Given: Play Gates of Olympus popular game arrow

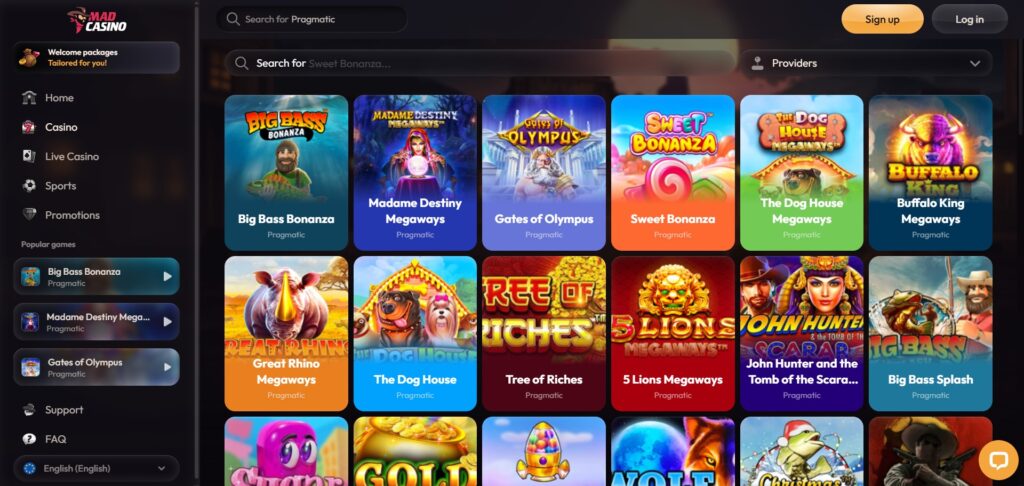Looking at the screenshot, I should click(x=168, y=367).
